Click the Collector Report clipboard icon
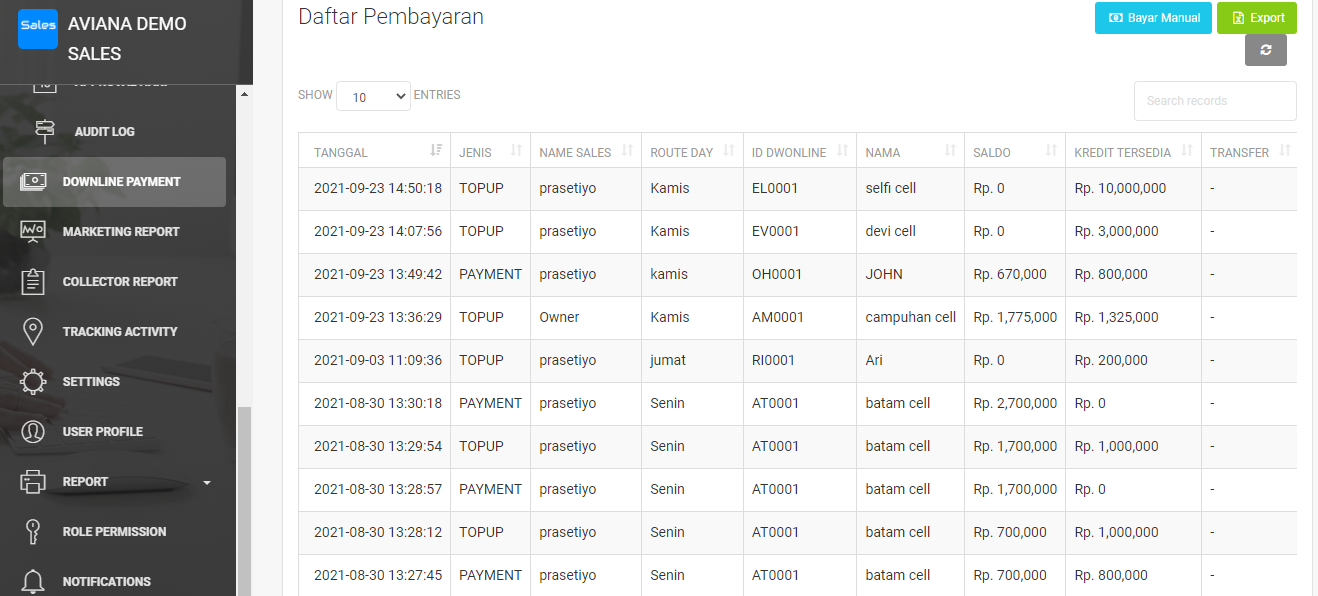This screenshot has height=596, width=1318. (x=33, y=281)
